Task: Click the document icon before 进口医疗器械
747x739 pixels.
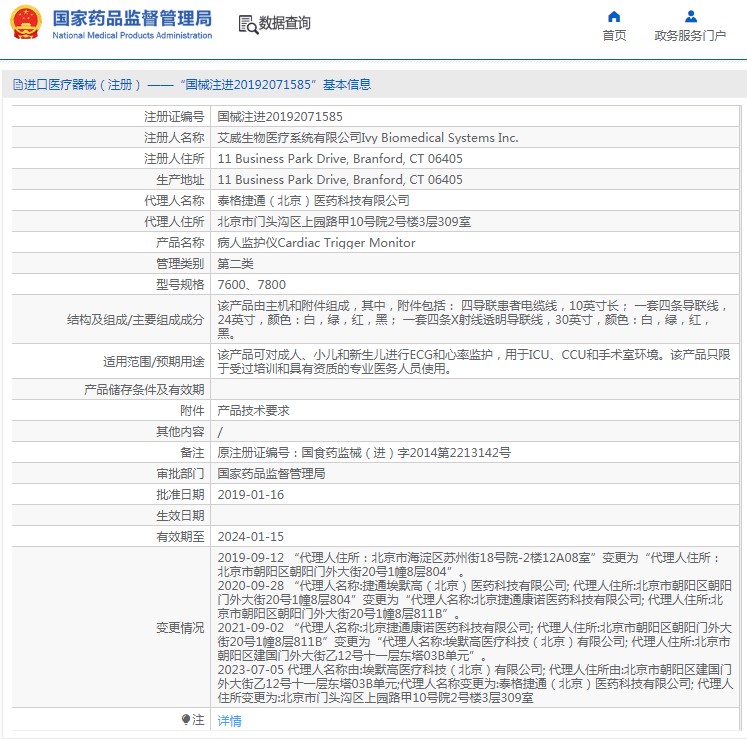Action: (x=18, y=85)
